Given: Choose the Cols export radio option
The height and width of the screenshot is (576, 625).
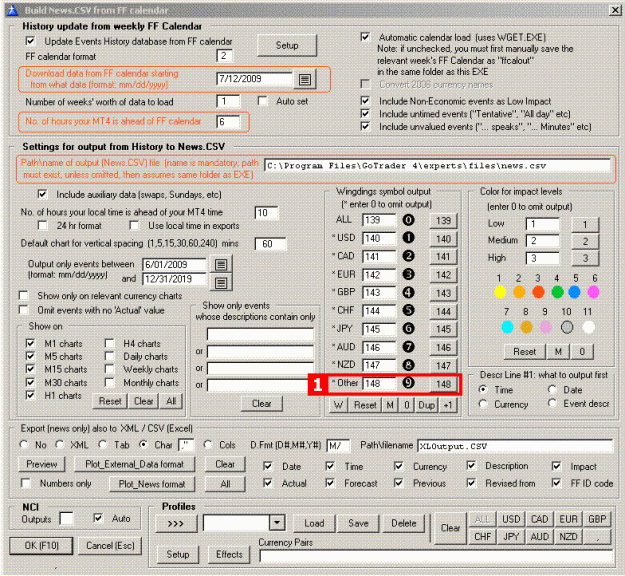Looking at the screenshot, I should point(207,444).
